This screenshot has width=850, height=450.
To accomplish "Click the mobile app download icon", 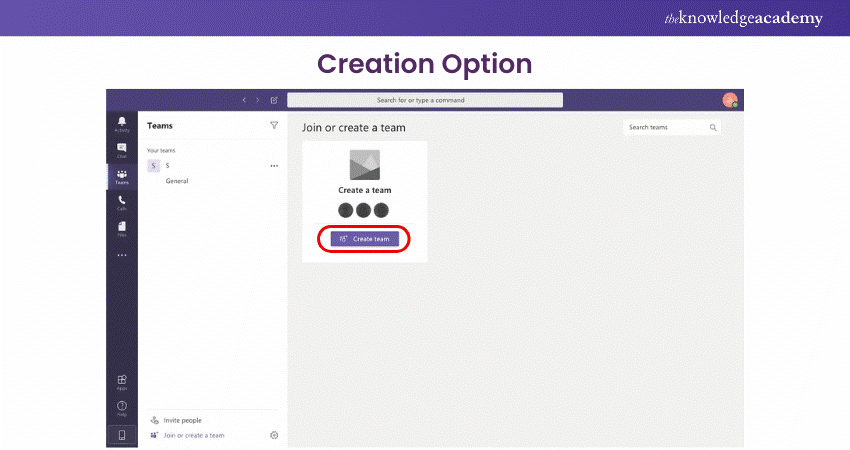I will click(122, 435).
